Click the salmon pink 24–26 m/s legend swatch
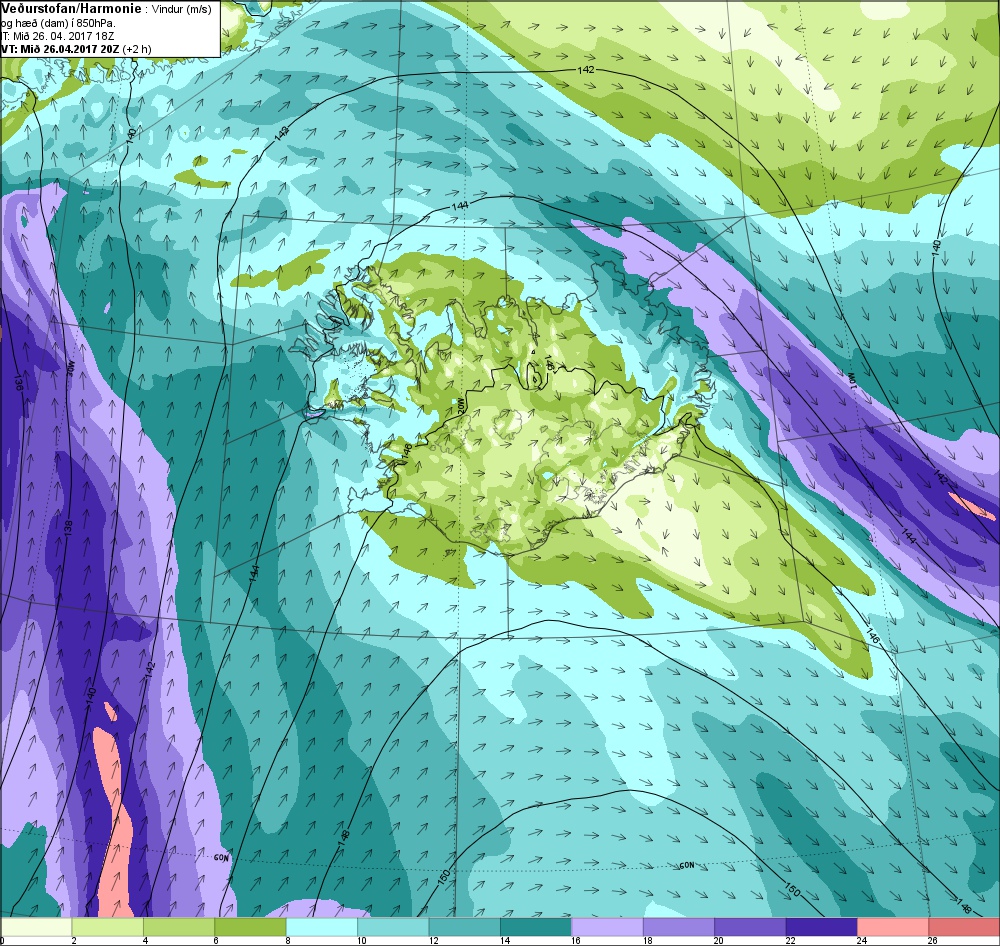This screenshot has height=946, width=1000. (893, 926)
